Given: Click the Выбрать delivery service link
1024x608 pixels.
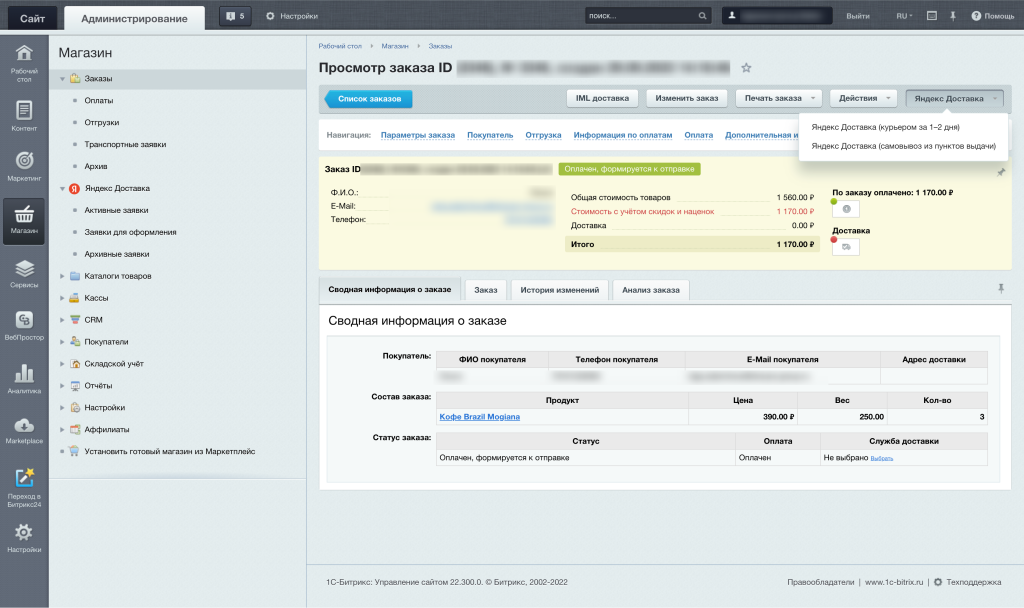Looking at the screenshot, I should pyautogui.click(x=882, y=458).
